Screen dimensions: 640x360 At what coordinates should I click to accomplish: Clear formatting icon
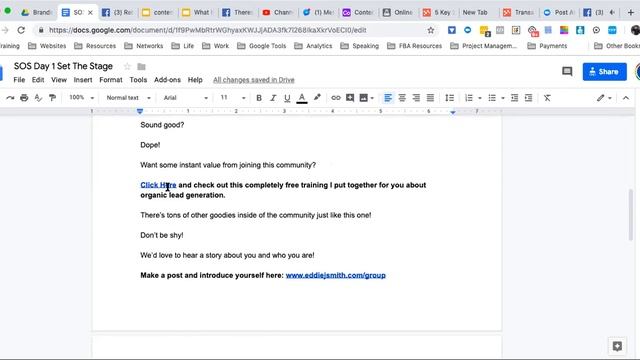click(x=547, y=98)
